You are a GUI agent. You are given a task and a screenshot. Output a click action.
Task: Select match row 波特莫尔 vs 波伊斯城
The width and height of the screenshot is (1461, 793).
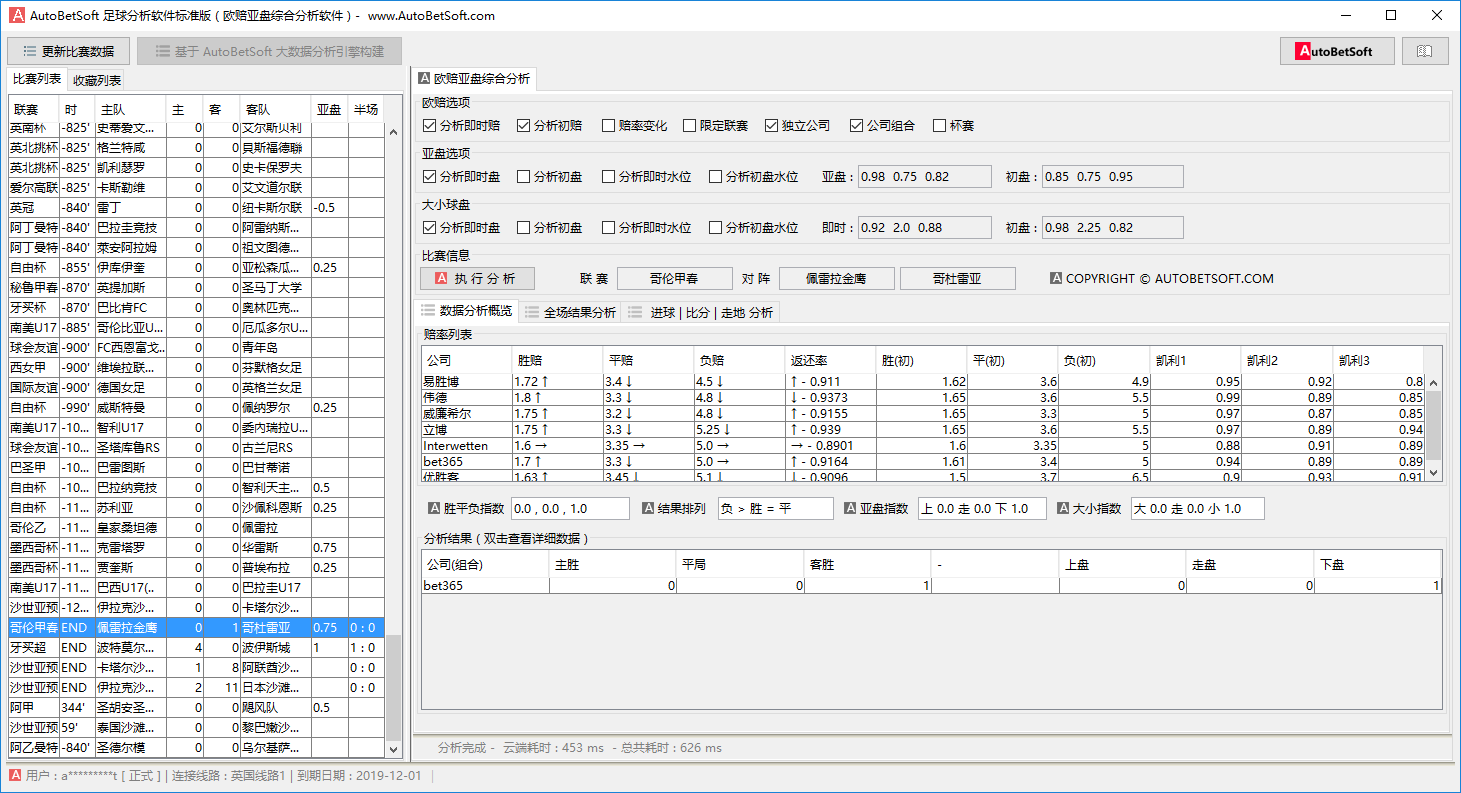195,648
